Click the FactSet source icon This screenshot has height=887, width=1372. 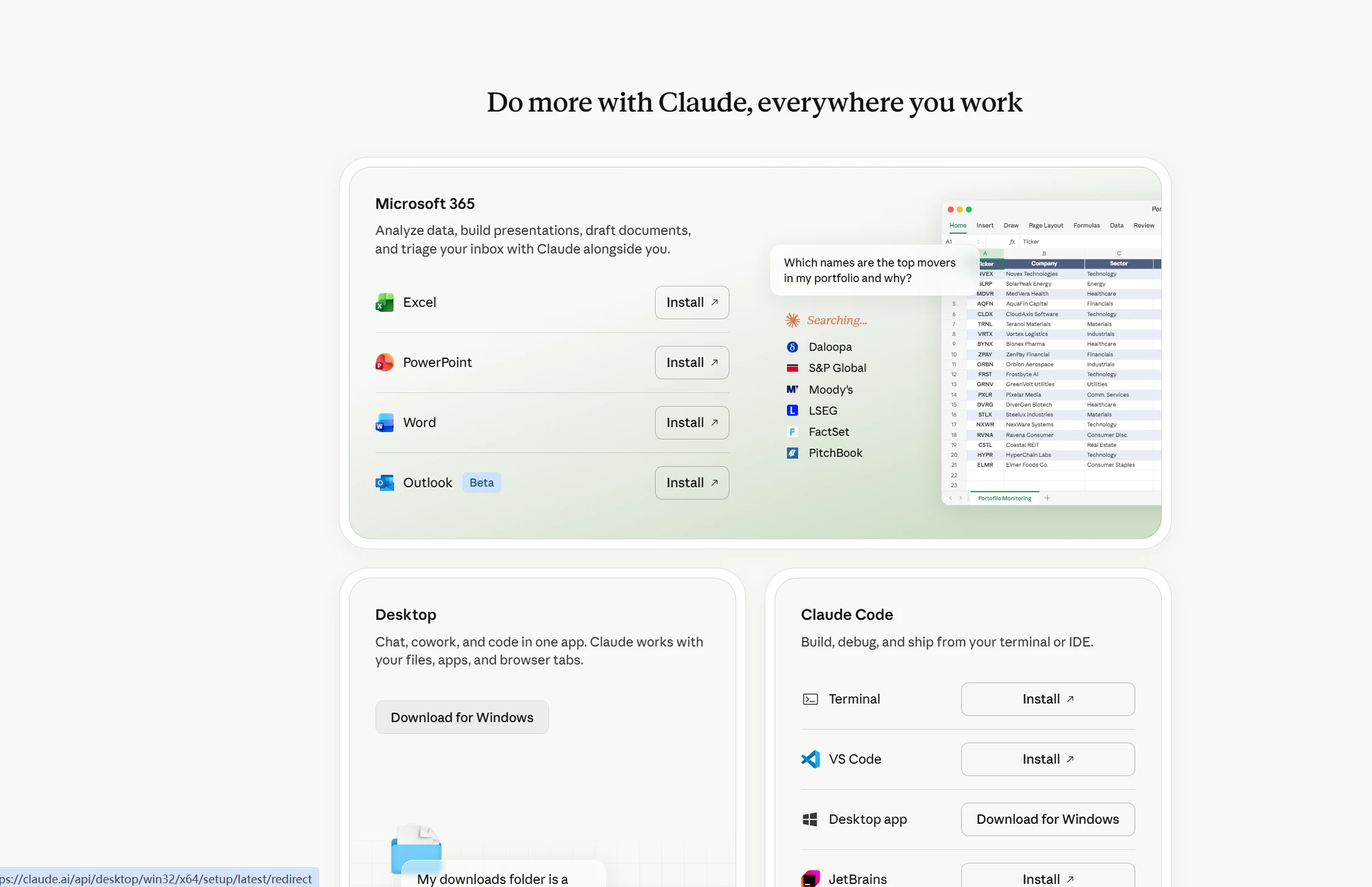tap(792, 432)
